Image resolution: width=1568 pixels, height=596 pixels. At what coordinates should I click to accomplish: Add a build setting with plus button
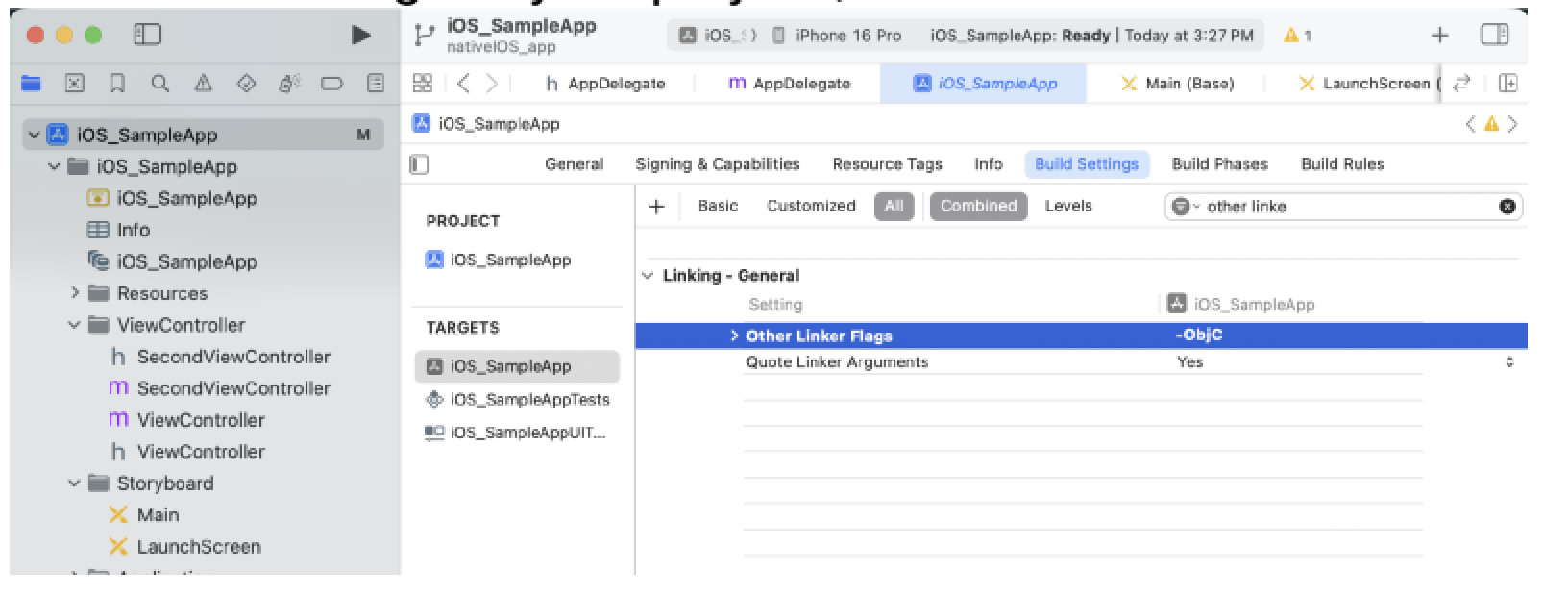[x=657, y=206]
